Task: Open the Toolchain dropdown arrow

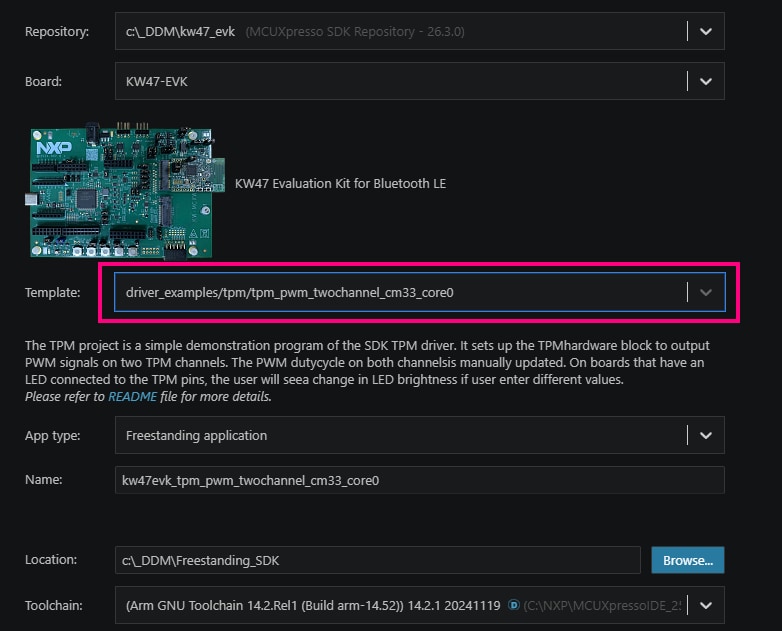Action: click(x=705, y=606)
